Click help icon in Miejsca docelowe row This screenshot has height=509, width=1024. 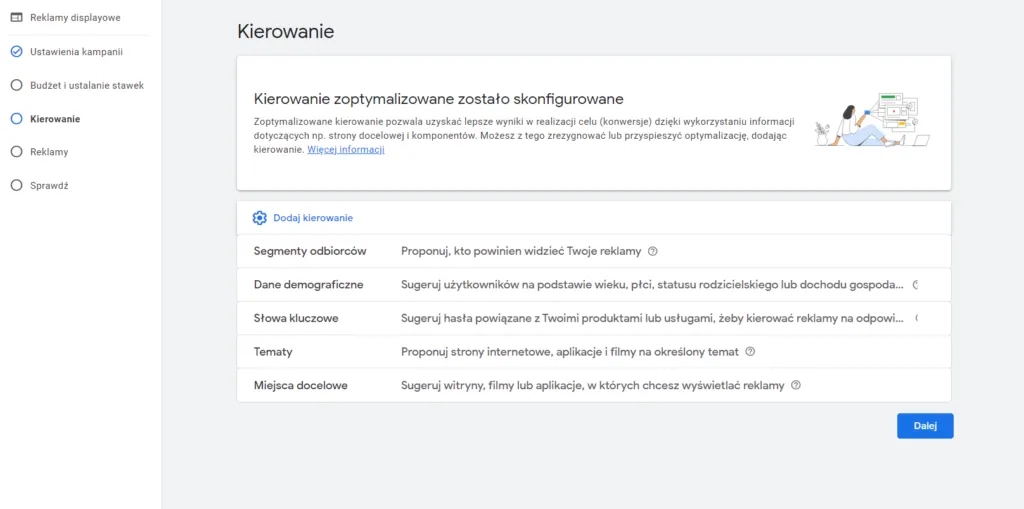pyautogui.click(x=796, y=385)
